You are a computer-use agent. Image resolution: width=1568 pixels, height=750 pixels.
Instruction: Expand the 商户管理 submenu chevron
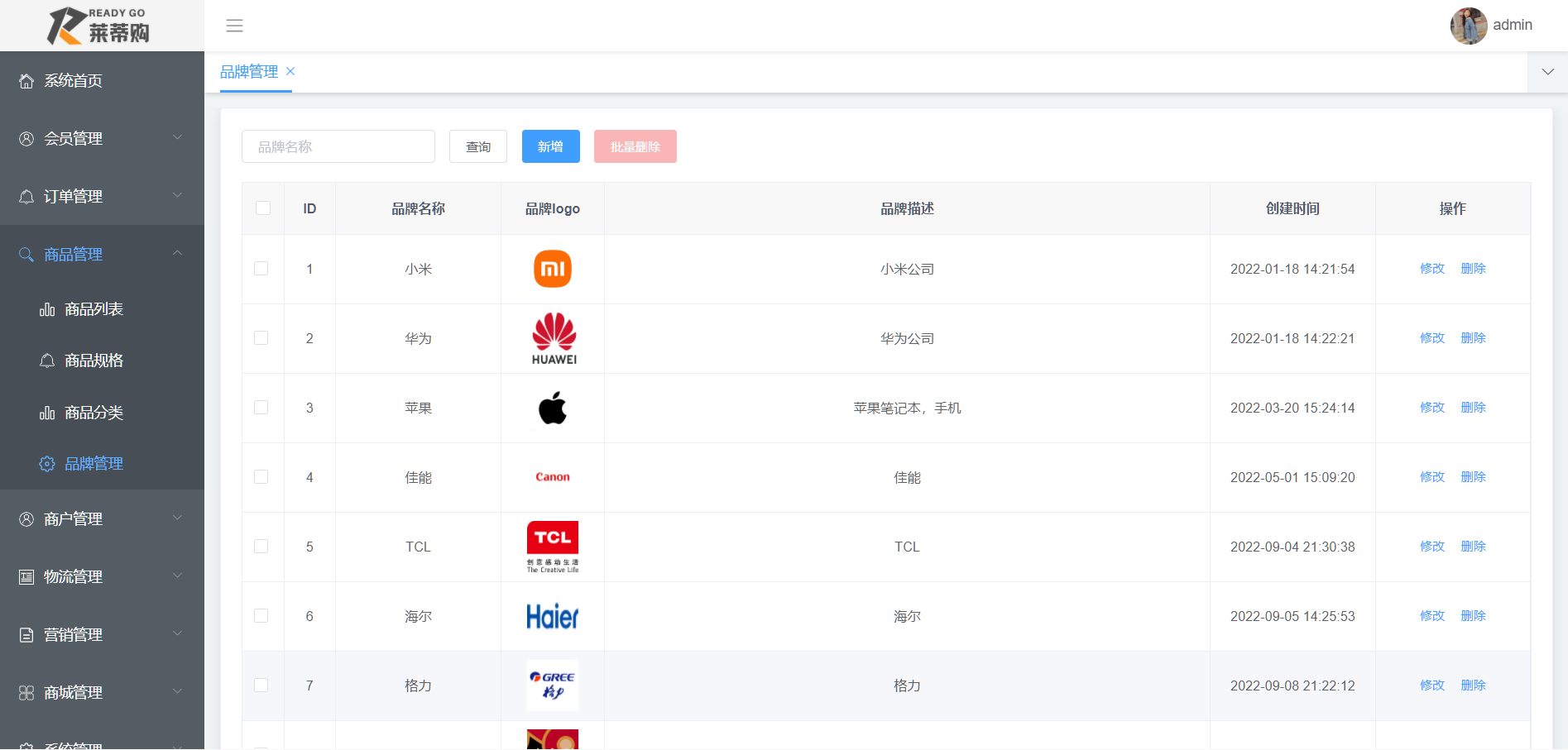(x=177, y=518)
